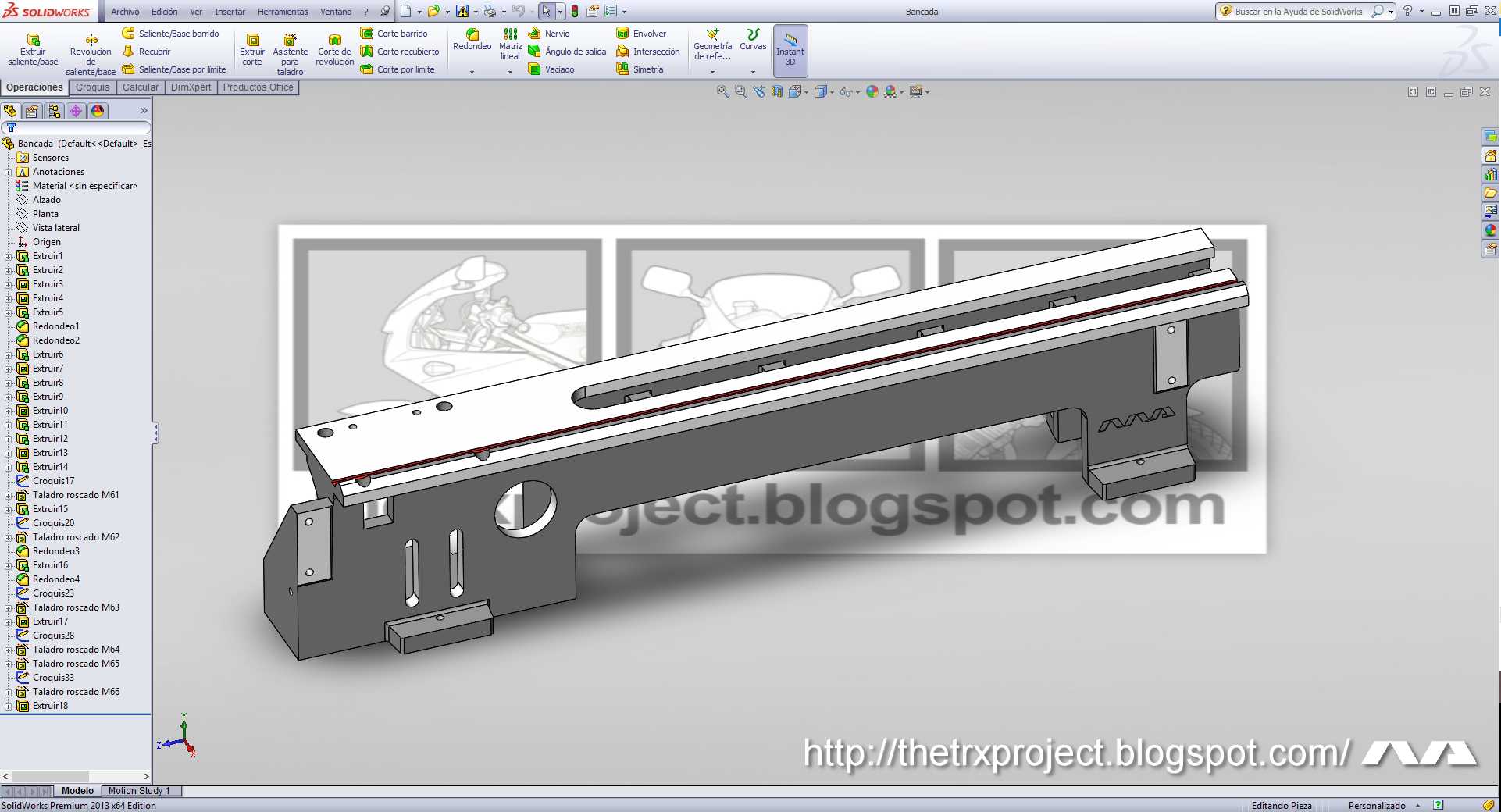Click the Open folder icon
This screenshot has height=812, width=1501.
pos(434,12)
